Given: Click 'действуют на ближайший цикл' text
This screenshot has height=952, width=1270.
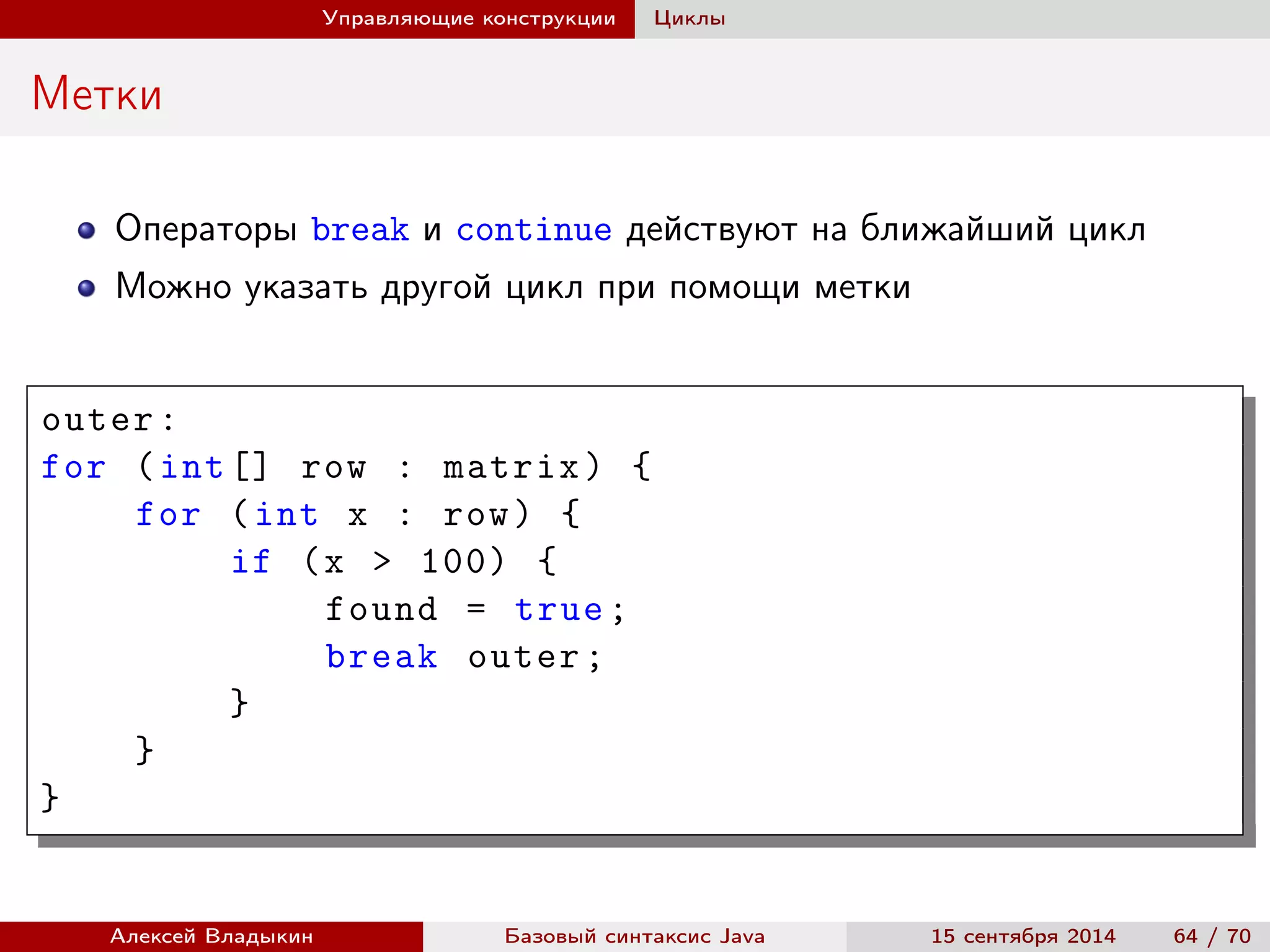Looking at the screenshot, I should tap(886, 229).
